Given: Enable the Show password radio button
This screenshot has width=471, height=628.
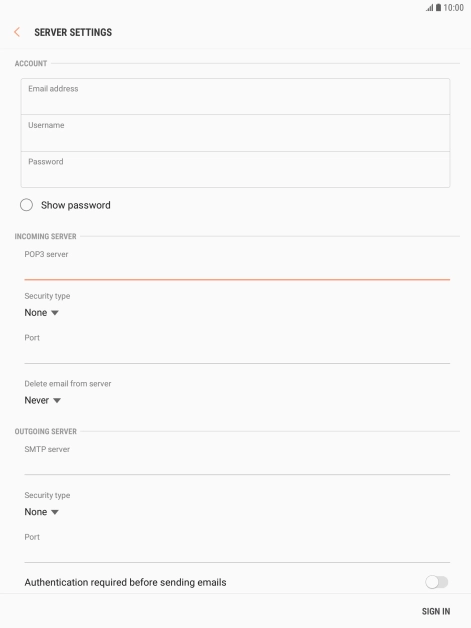Looking at the screenshot, I should [26, 205].
